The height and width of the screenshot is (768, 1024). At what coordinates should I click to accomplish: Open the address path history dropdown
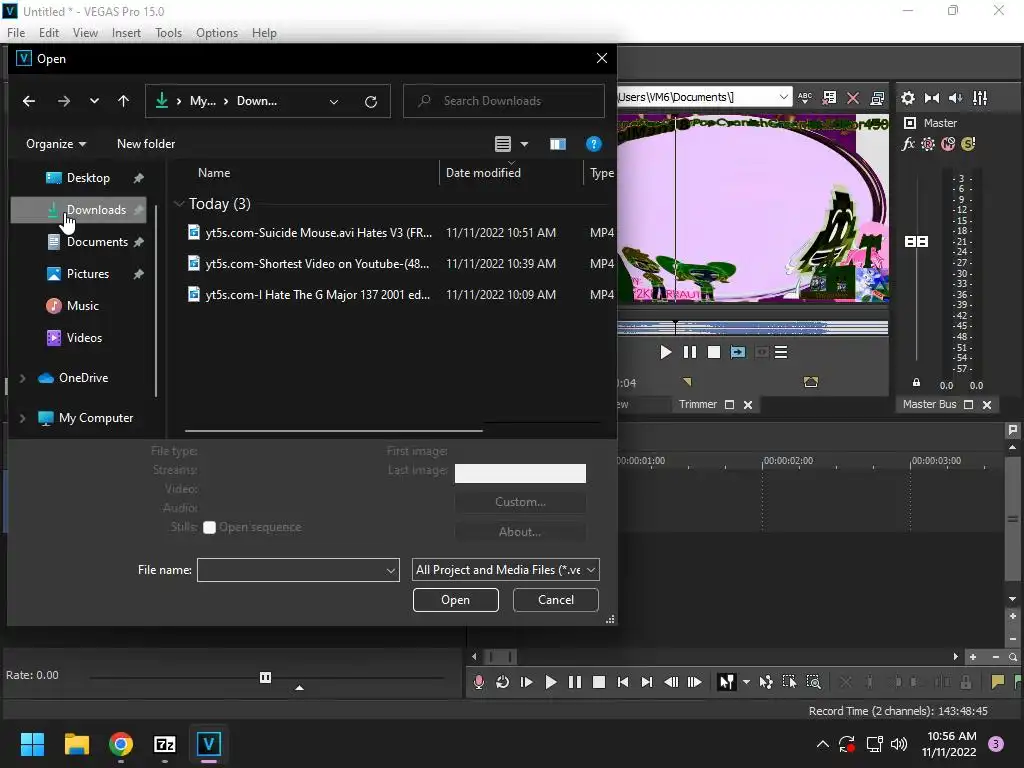coord(334,102)
